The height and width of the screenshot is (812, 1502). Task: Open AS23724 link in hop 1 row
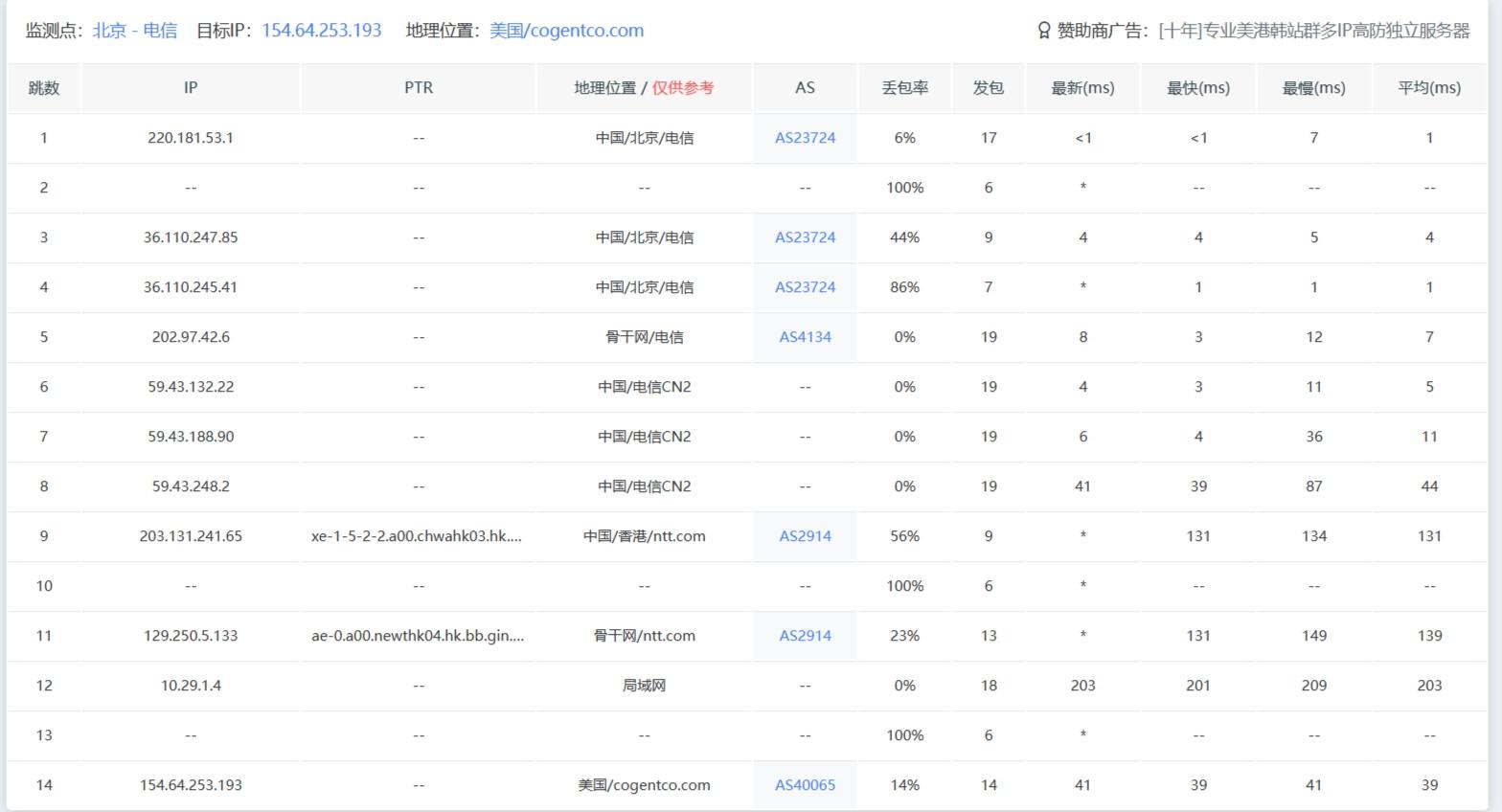tap(805, 138)
